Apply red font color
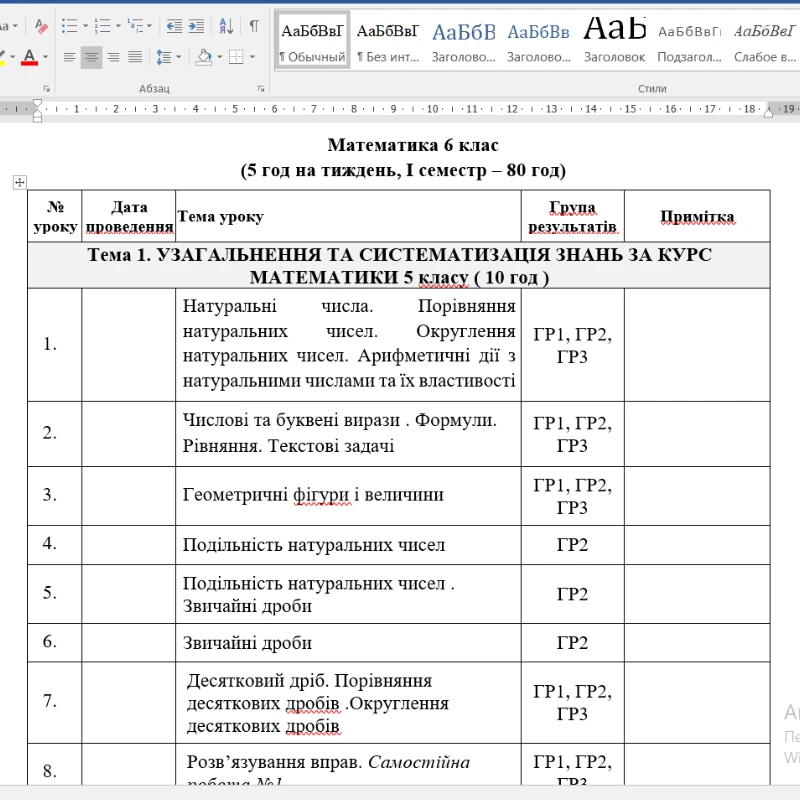Viewport: 800px width, 800px height. coord(30,57)
